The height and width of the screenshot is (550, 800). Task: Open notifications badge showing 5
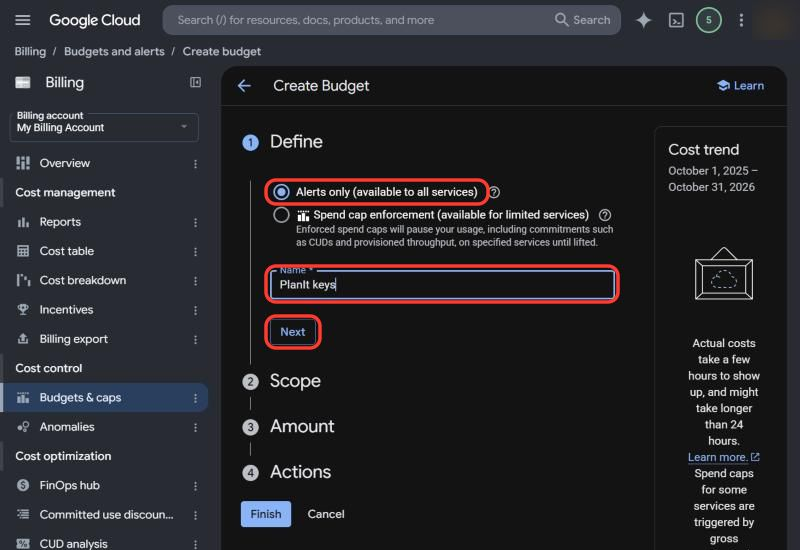(708, 20)
